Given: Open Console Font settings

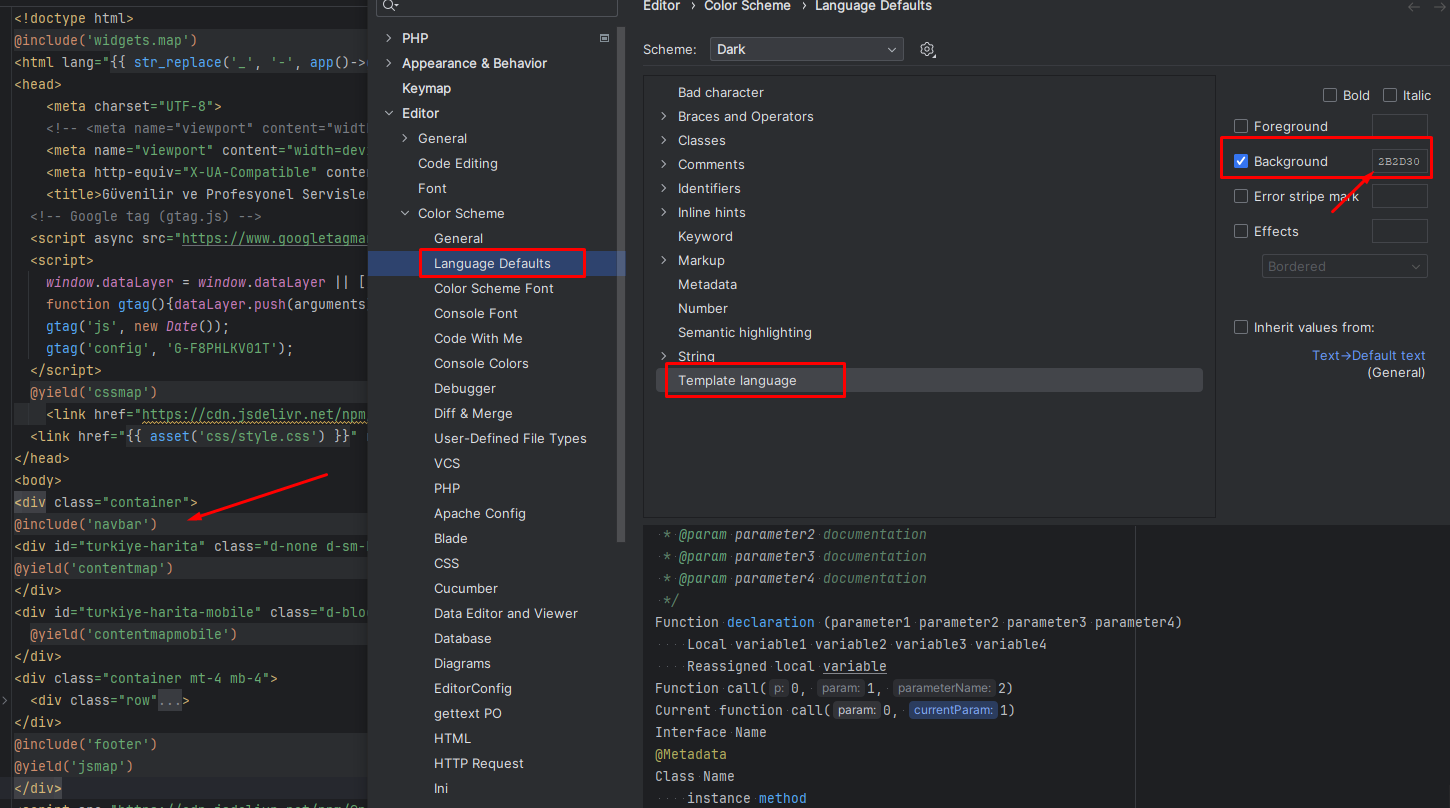Looking at the screenshot, I should (x=475, y=313).
